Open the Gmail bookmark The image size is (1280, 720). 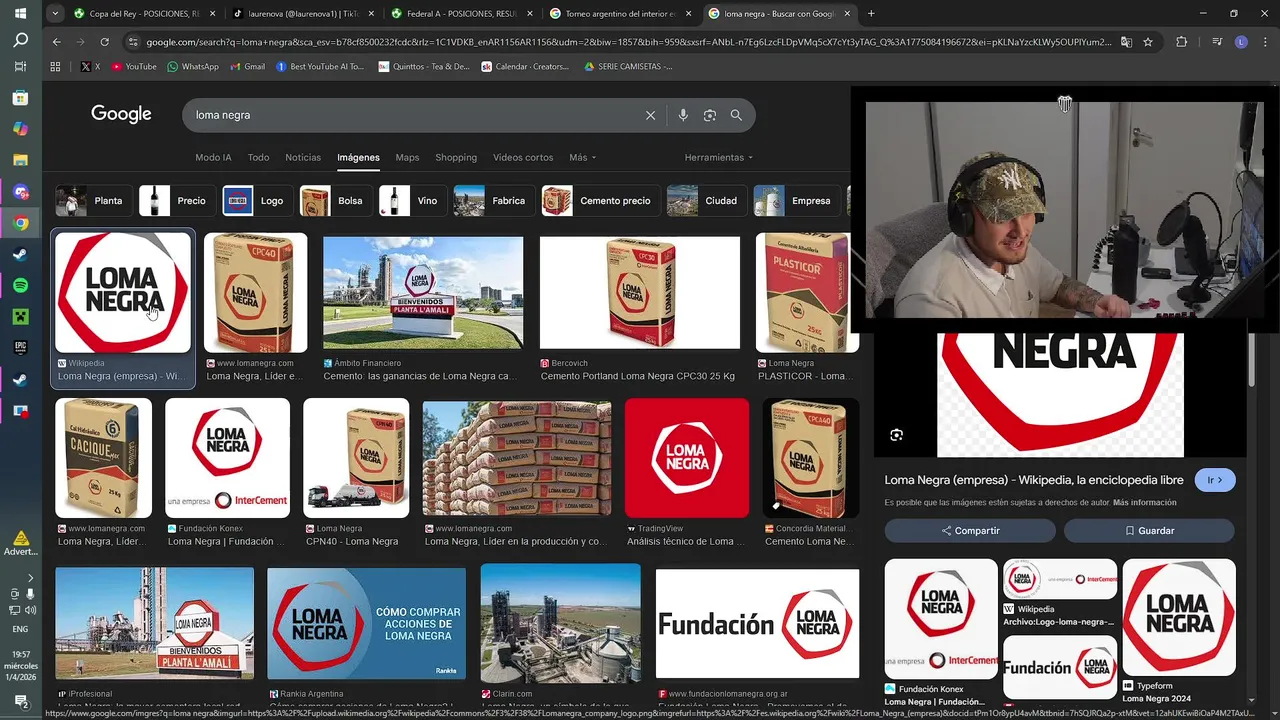[x=247, y=66]
